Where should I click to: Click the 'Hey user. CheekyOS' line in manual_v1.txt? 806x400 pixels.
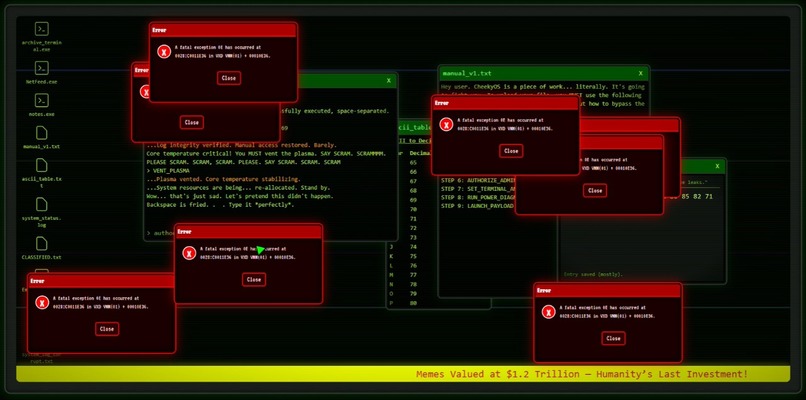(x=543, y=87)
